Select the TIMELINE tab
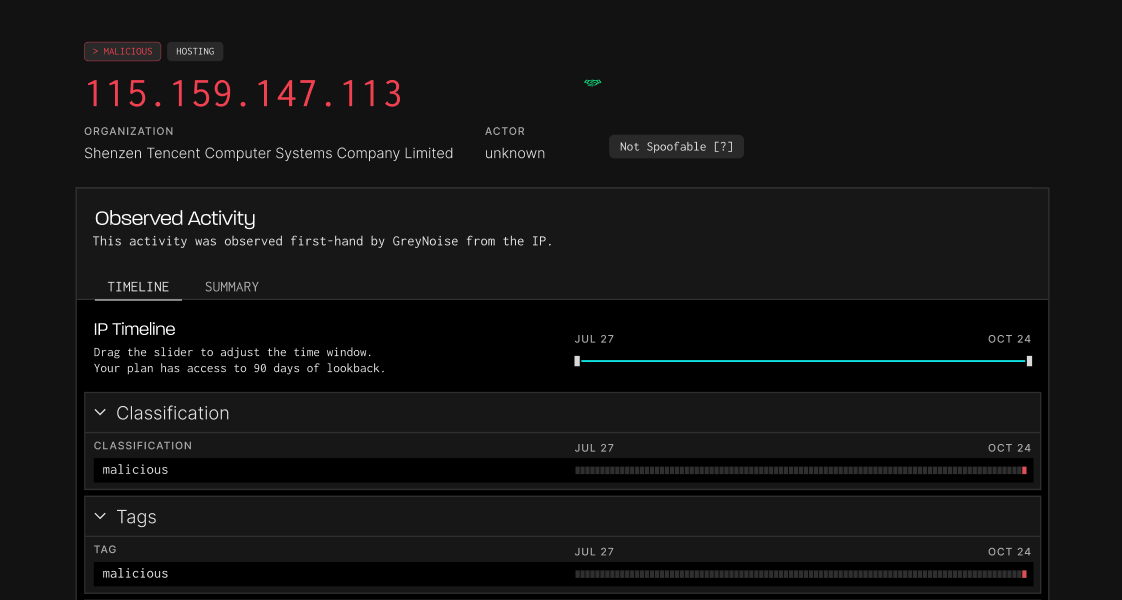Screen dimensions: 1122x600 click(x=138, y=287)
